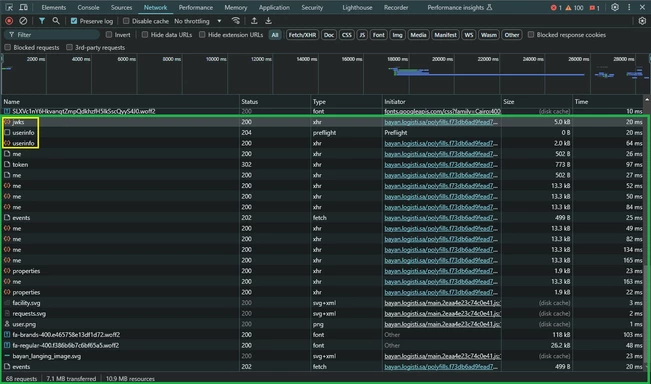Image resolution: width=651 pixels, height=384 pixels.
Task: Open the Application tab
Action: [274, 7]
